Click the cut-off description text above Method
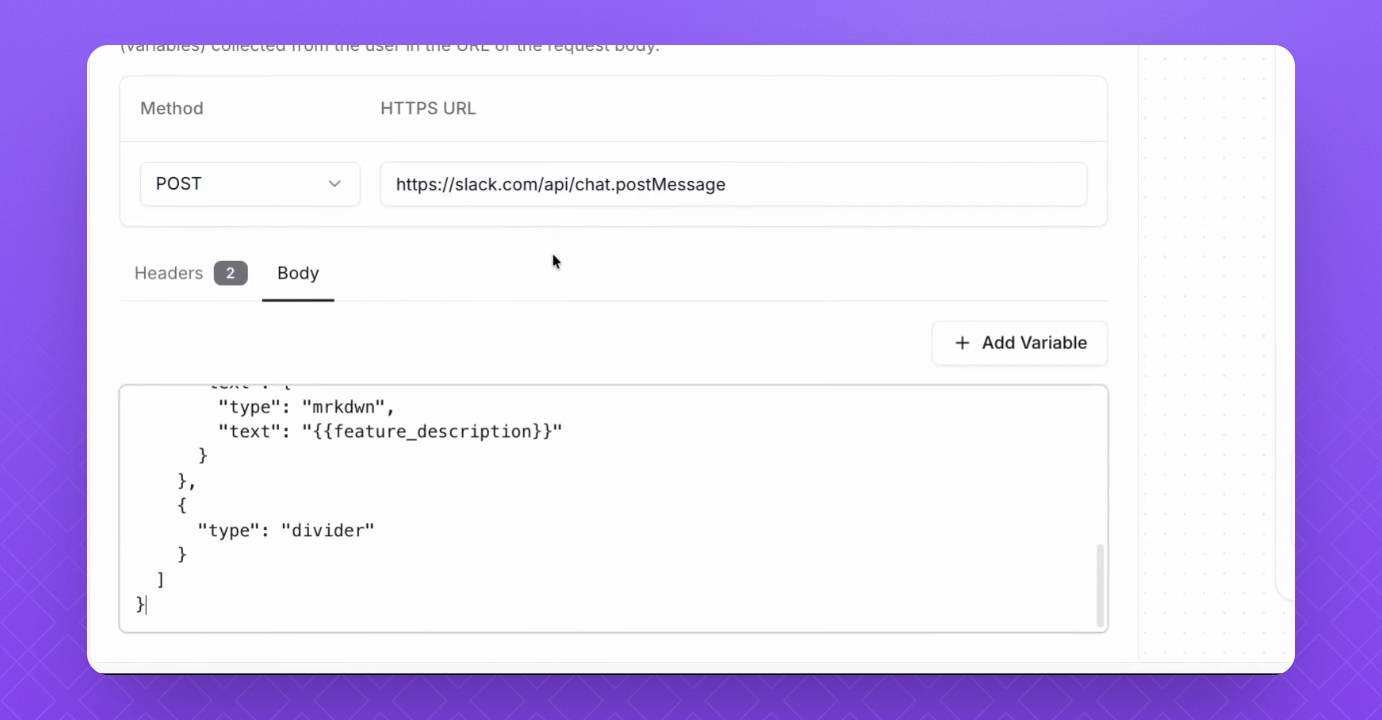Screen dimensions: 1382x720 390,49
